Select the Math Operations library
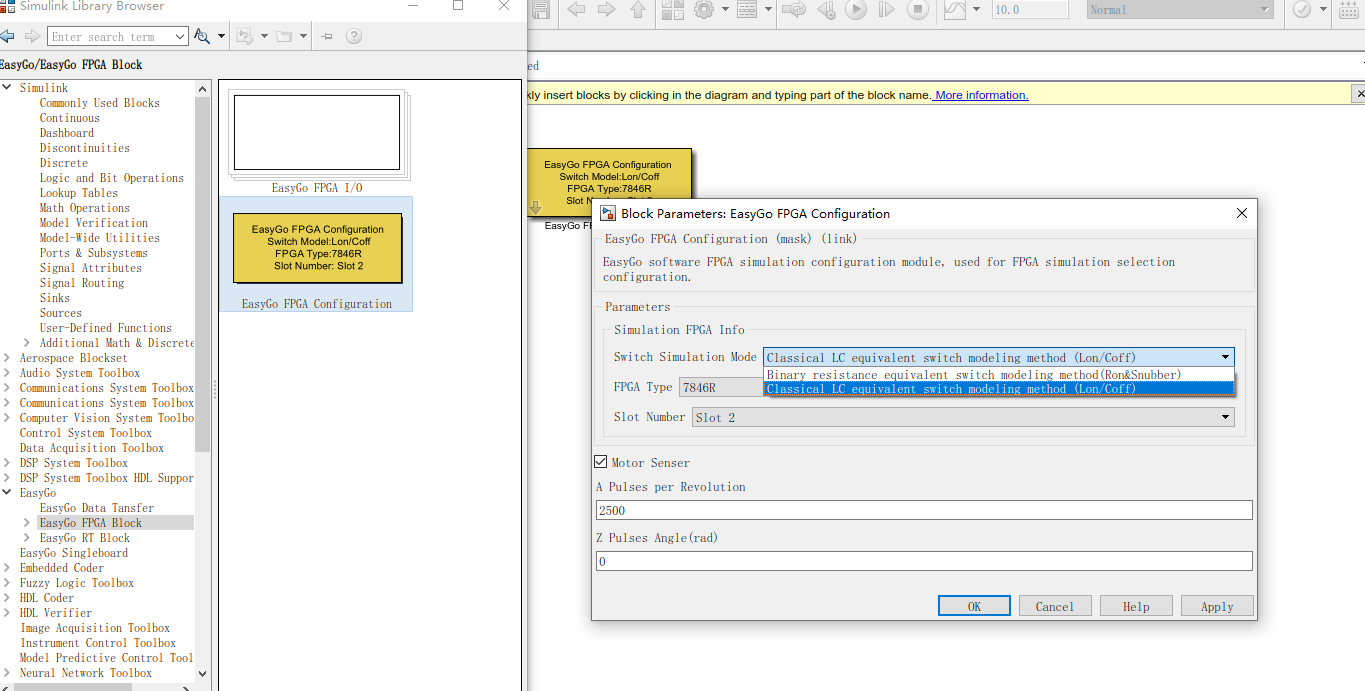 pyautogui.click(x=85, y=208)
